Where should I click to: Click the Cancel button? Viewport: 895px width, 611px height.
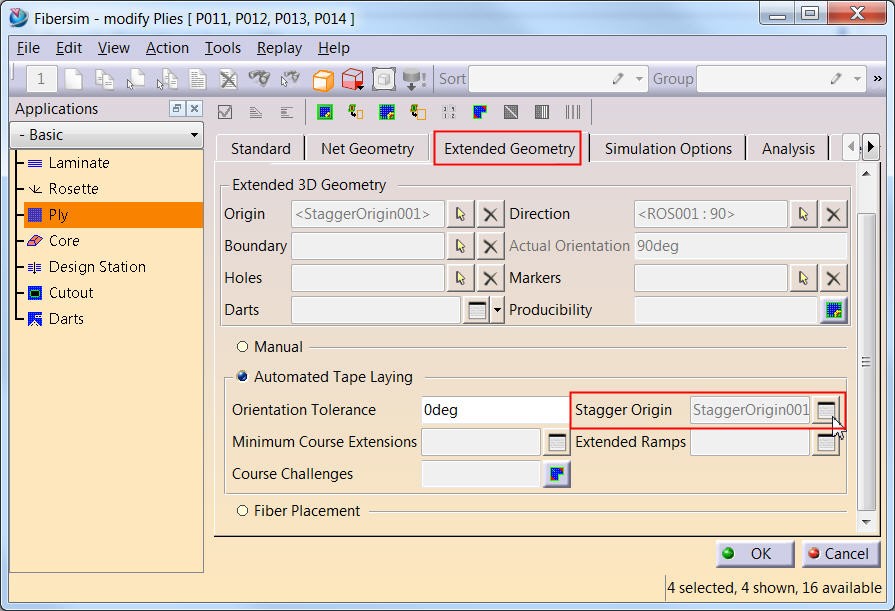pos(840,554)
